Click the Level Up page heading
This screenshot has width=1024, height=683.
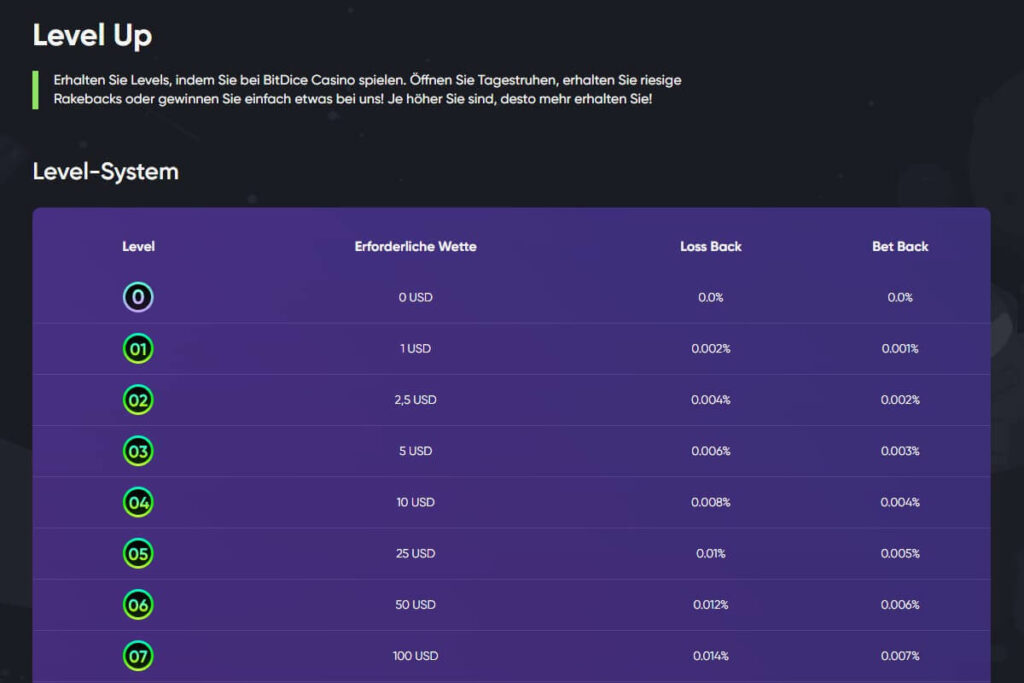pos(92,35)
